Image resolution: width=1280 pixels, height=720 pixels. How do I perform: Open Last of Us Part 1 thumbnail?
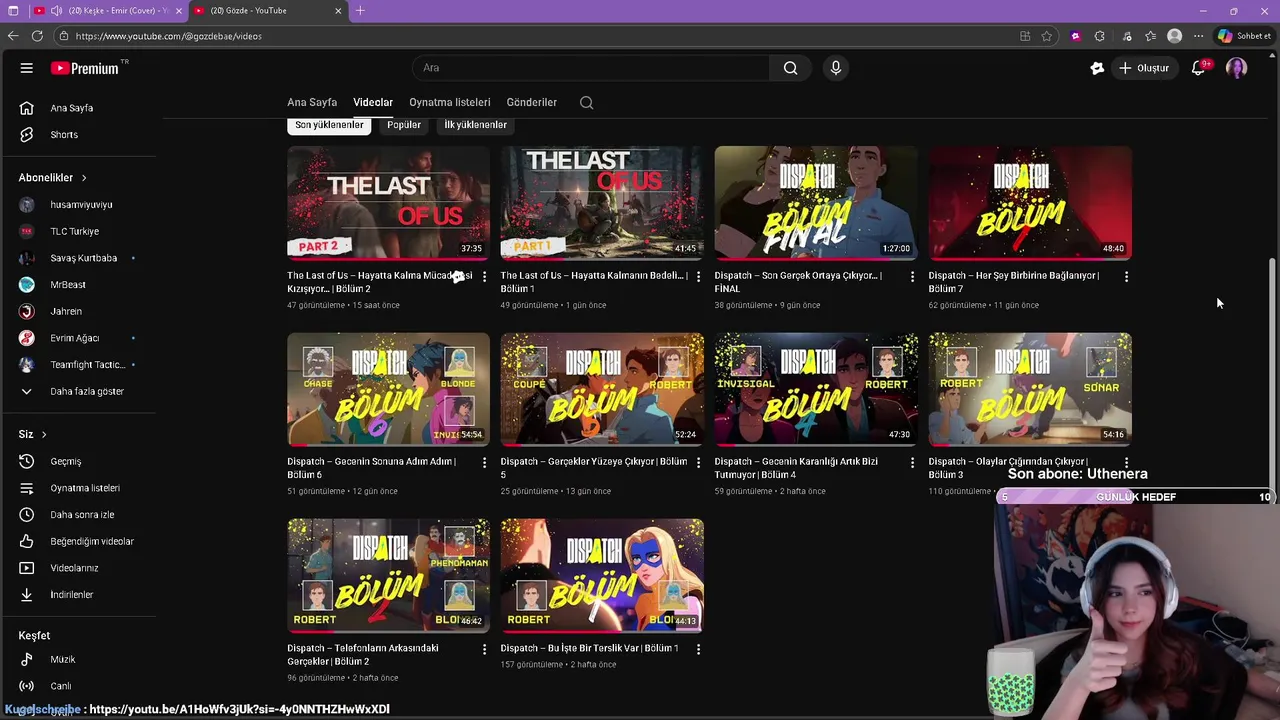click(602, 203)
